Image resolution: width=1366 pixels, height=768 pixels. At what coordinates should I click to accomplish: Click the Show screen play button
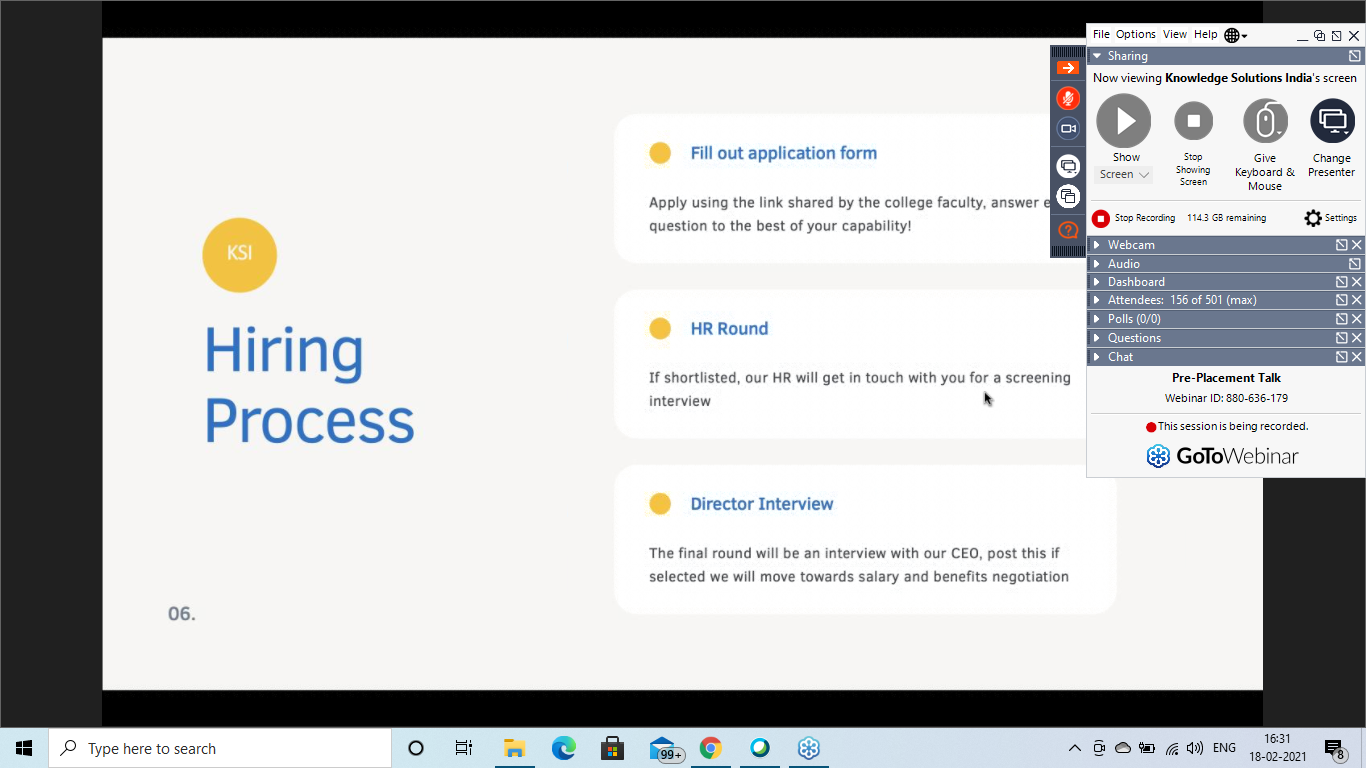(1124, 121)
